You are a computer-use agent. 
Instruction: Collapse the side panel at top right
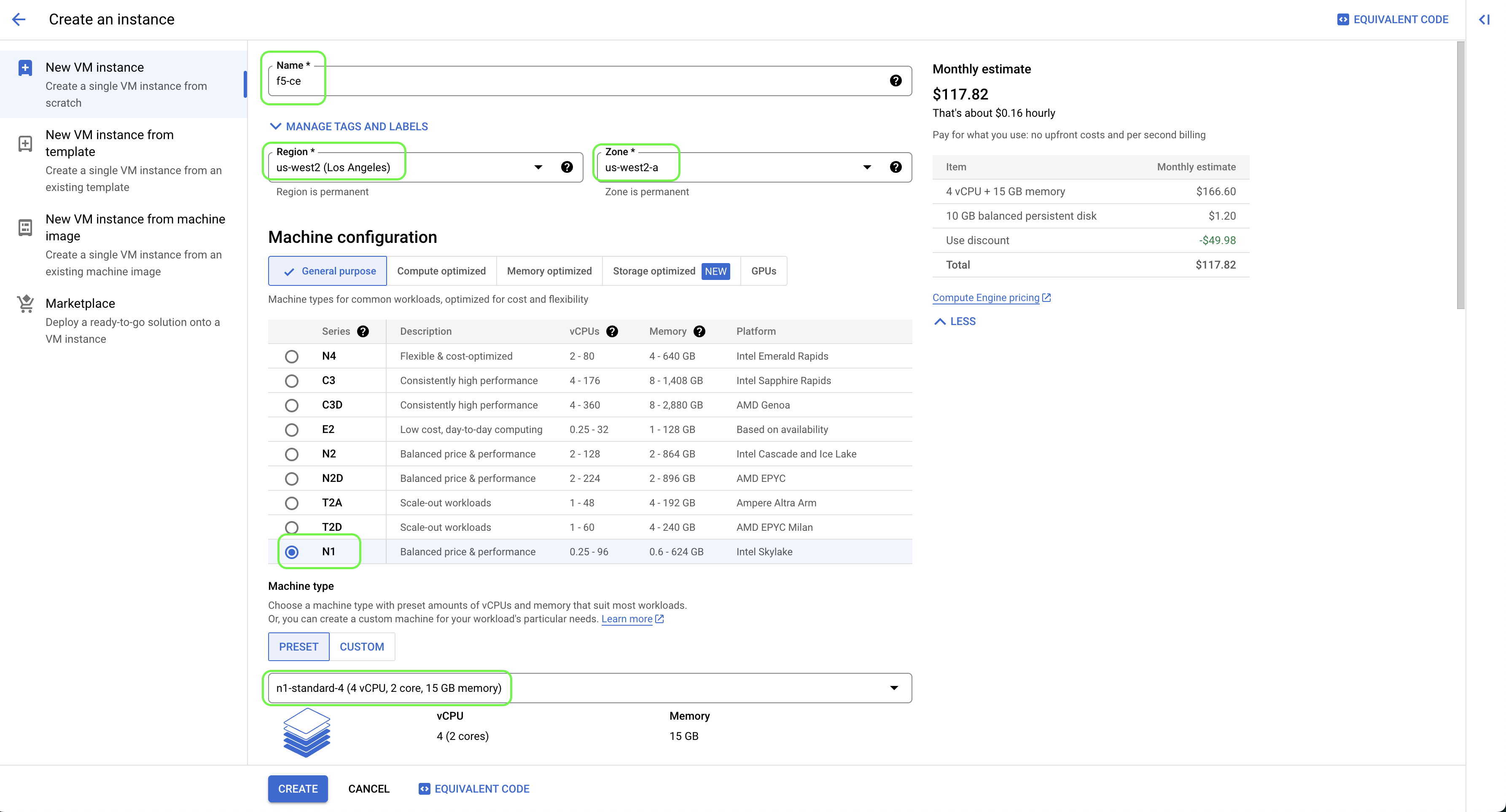coord(1484,19)
